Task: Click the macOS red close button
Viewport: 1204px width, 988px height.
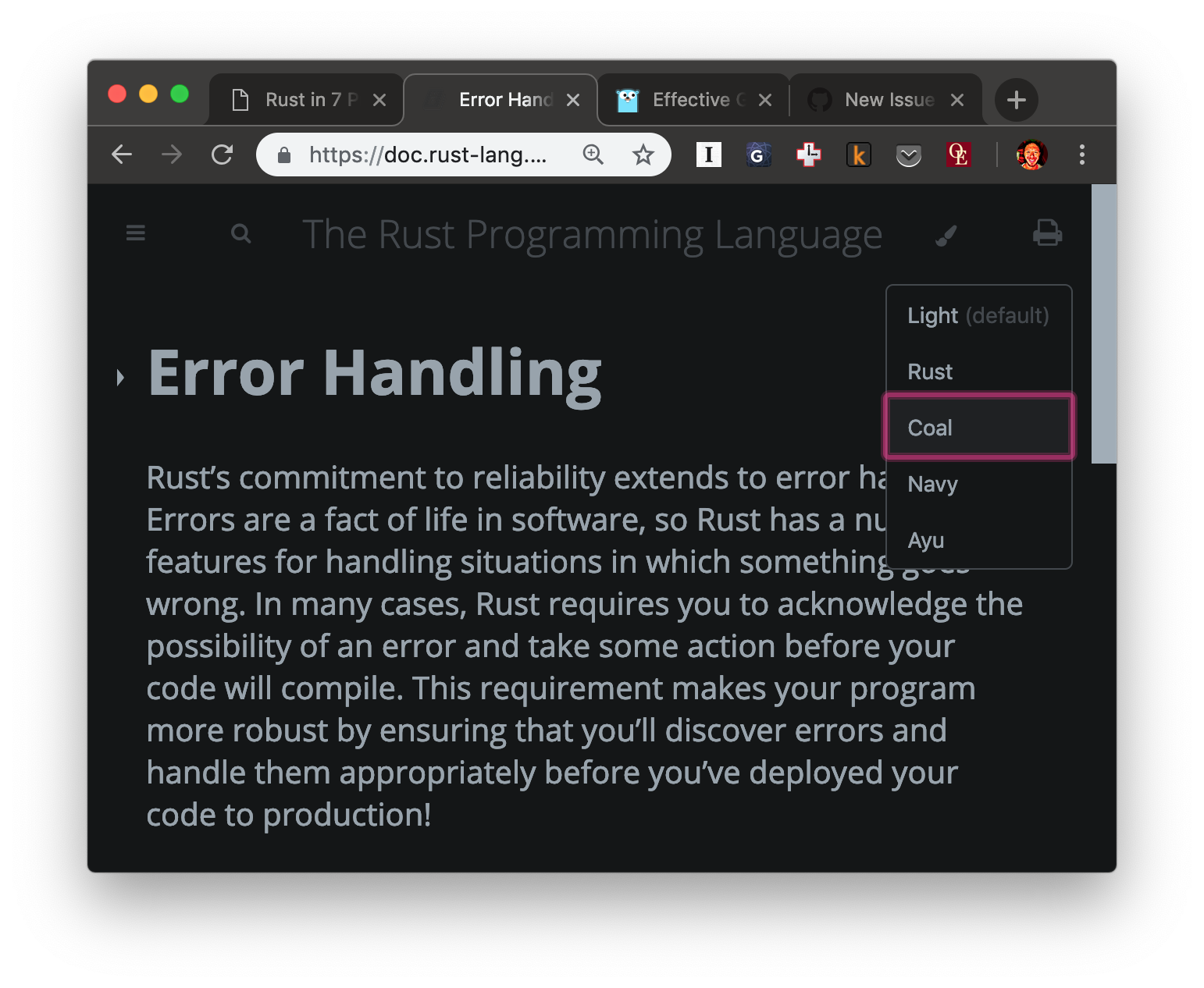Action: point(117,94)
